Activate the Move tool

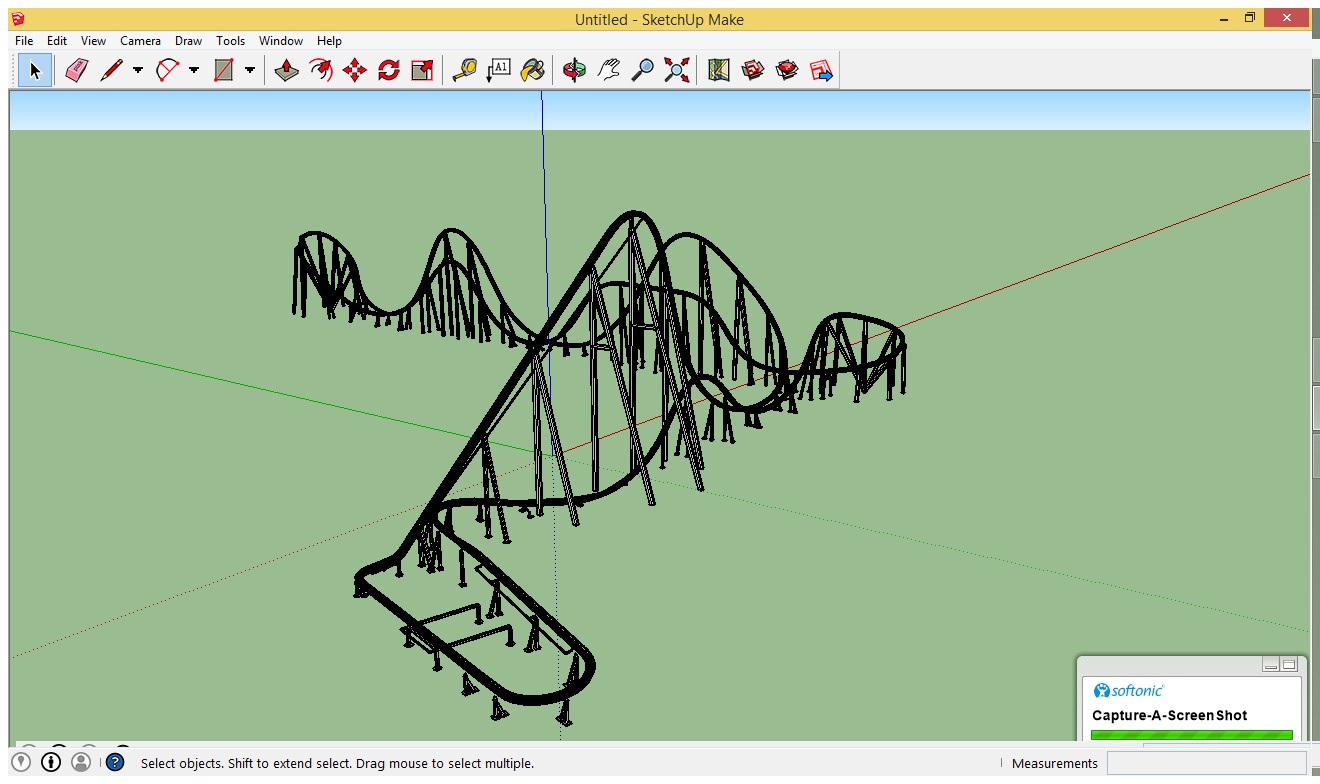tap(355, 70)
